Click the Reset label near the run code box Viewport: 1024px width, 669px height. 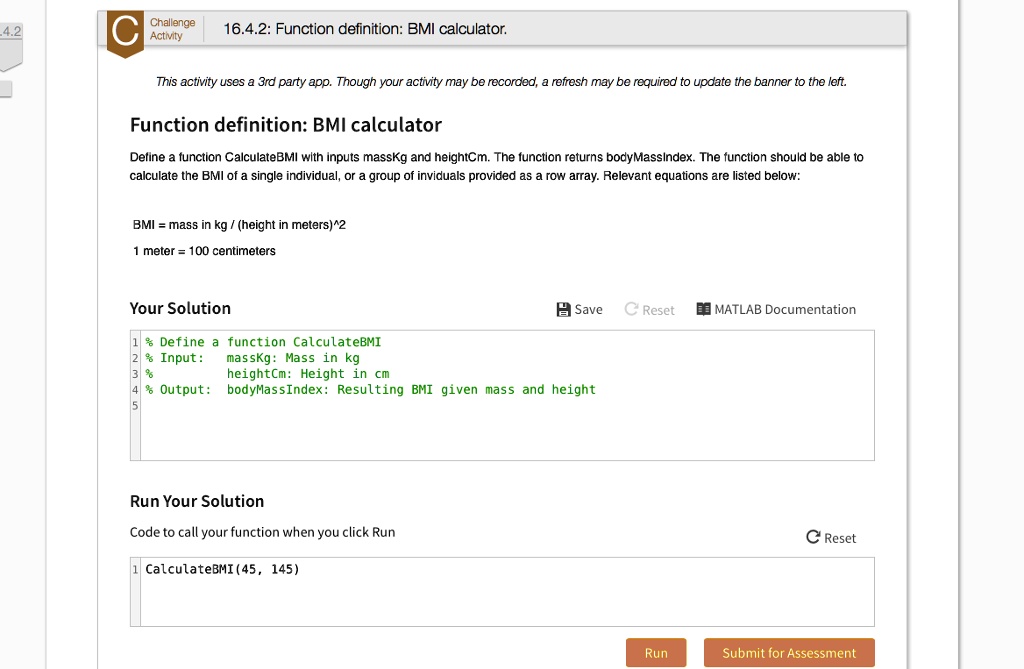[838, 537]
